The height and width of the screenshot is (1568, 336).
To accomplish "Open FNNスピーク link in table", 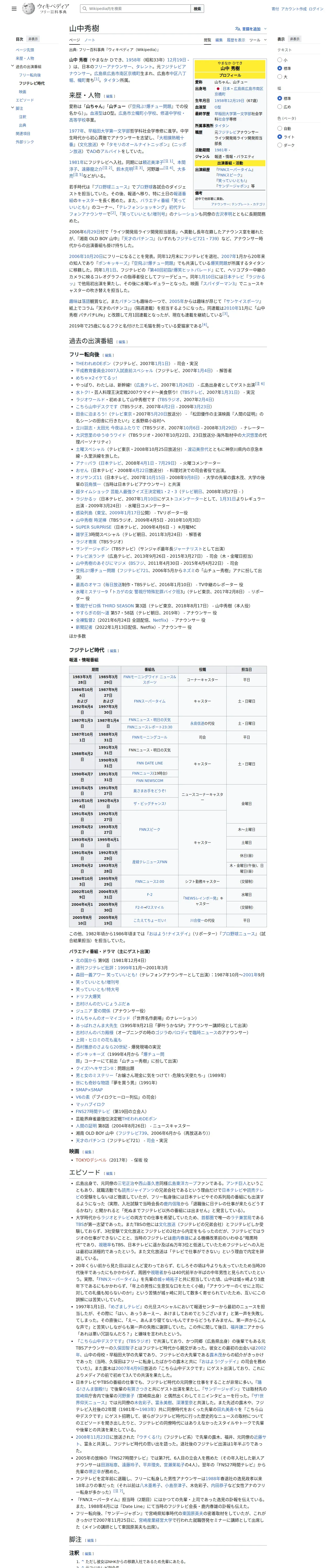I will (149, 830).
